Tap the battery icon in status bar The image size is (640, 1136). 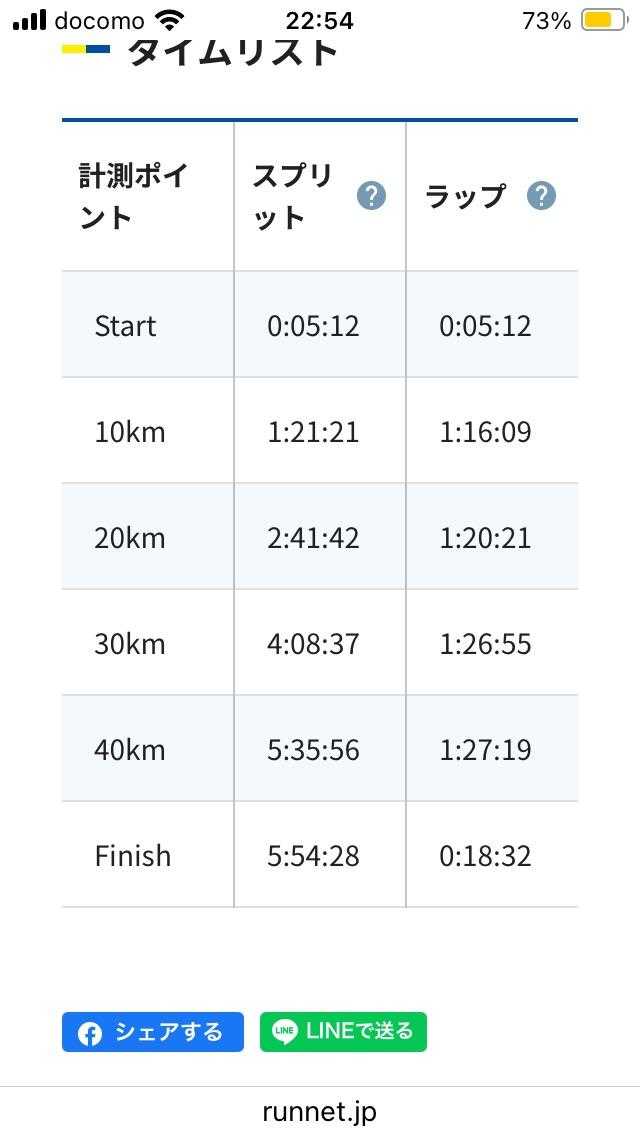[x=603, y=20]
